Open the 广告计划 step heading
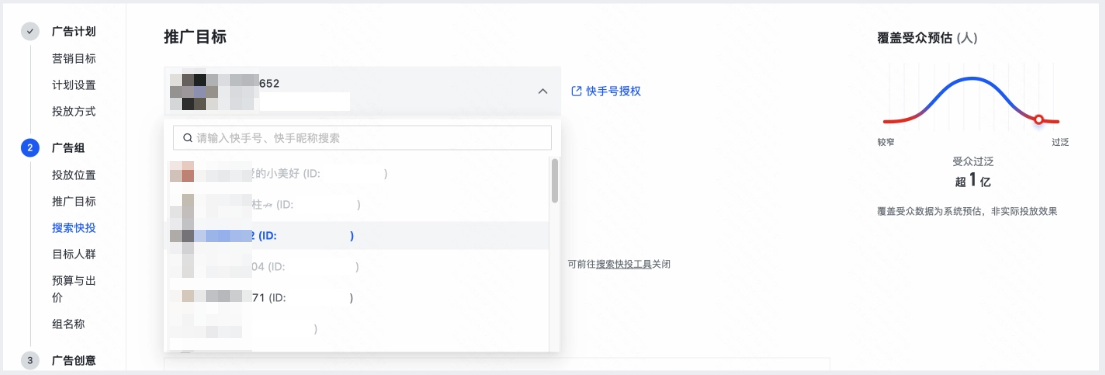Viewport: 1105px width, 375px height. (x=74, y=32)
